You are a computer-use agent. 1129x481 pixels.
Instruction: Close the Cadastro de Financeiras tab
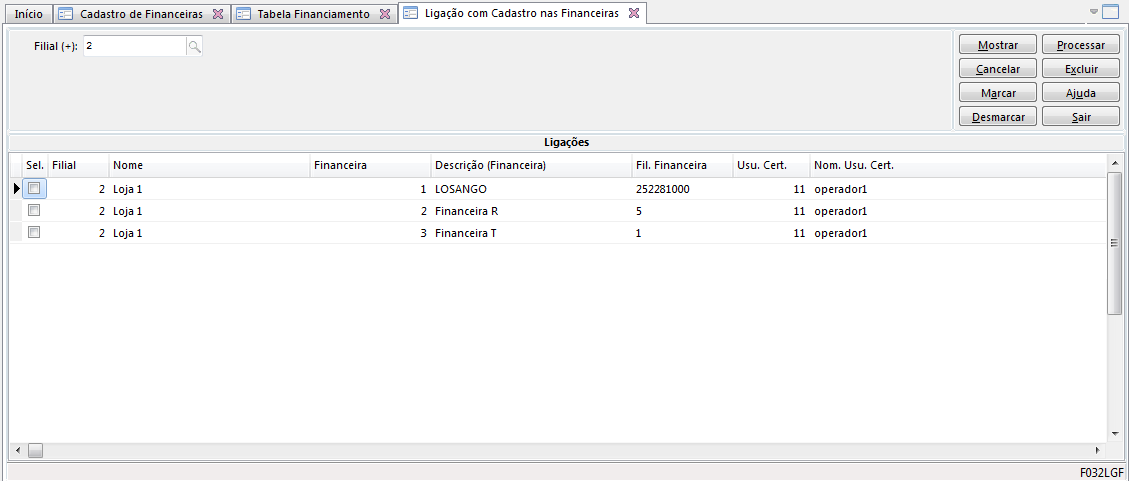tap(218, 14)
